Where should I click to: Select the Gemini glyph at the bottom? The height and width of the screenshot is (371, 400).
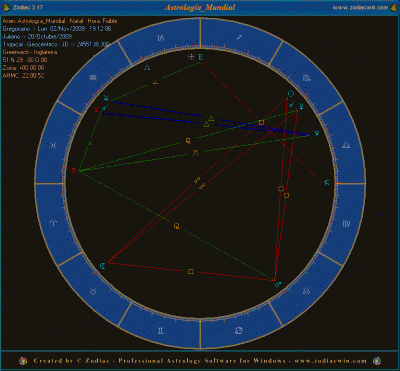point(161,331)
